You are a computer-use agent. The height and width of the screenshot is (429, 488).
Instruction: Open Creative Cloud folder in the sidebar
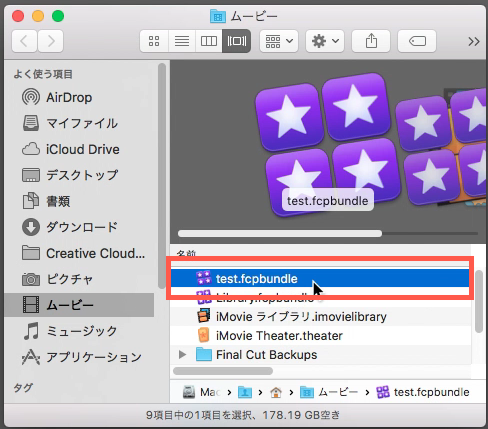[x=79, y=253]
